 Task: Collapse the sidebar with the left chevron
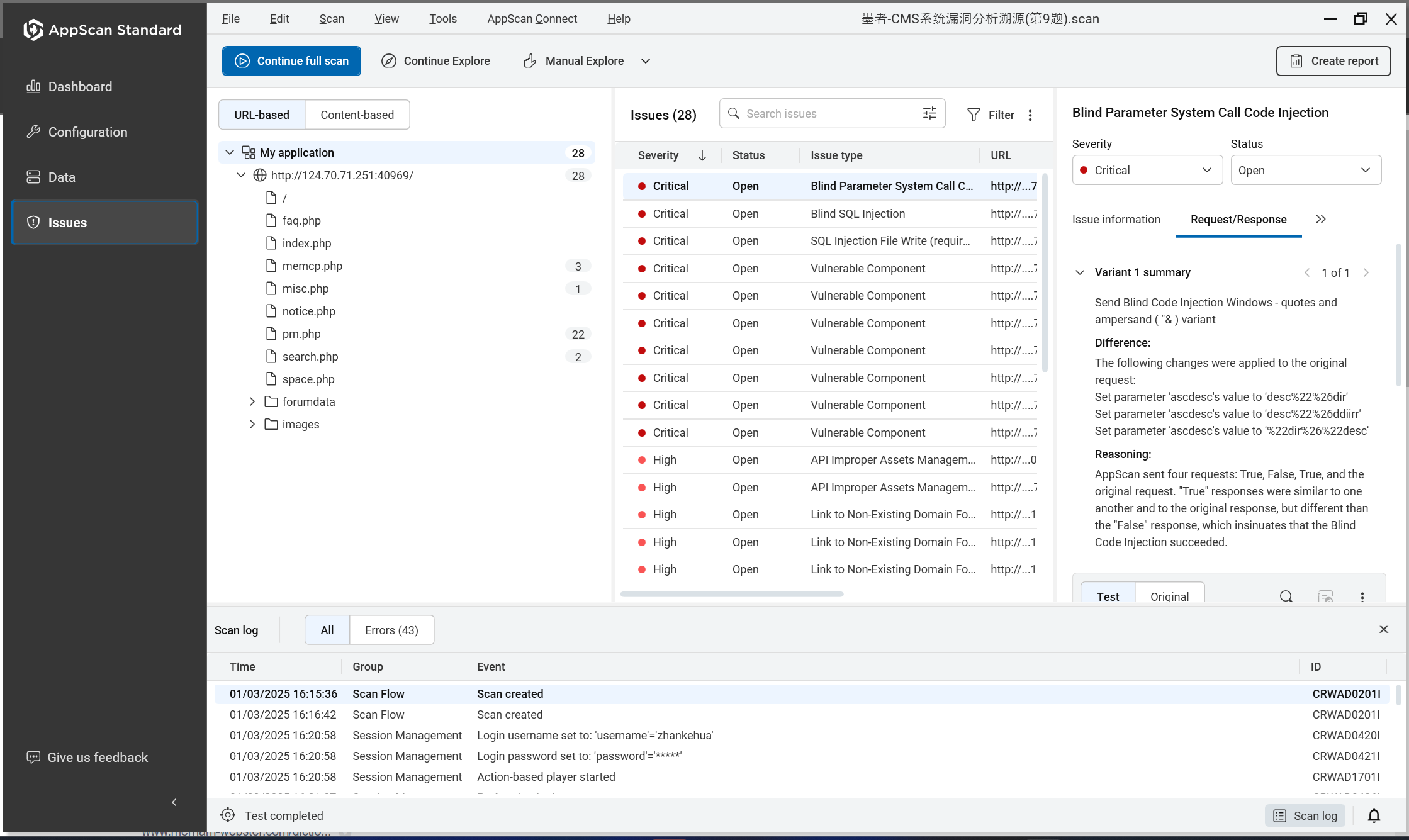click(x=174, y=802)
